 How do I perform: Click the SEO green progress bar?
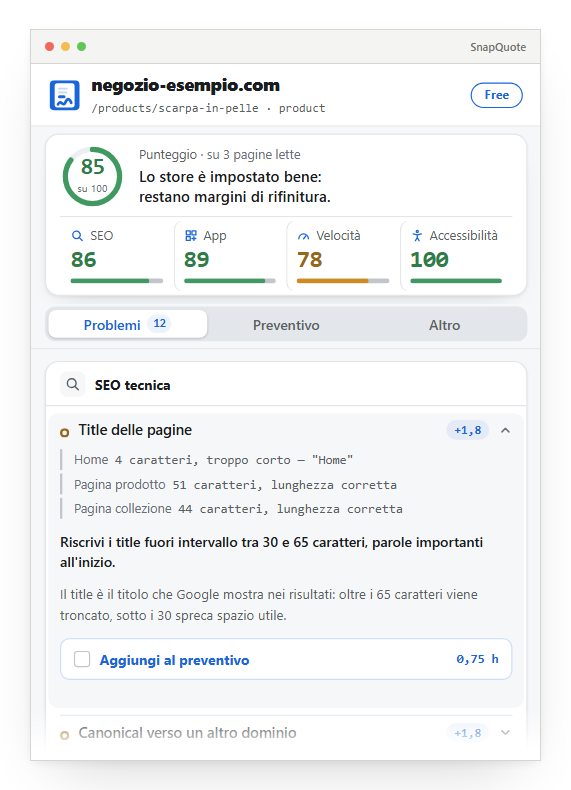117,281
